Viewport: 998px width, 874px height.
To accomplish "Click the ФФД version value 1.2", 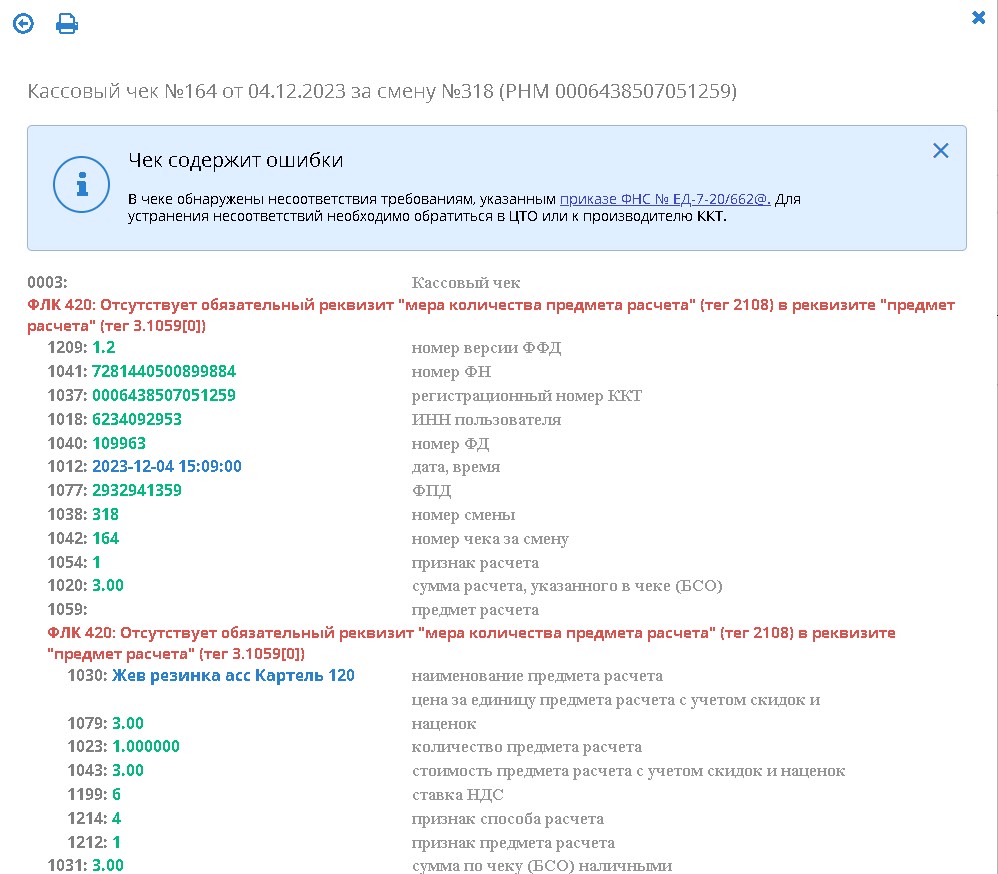I will click(x=104, y=347).
